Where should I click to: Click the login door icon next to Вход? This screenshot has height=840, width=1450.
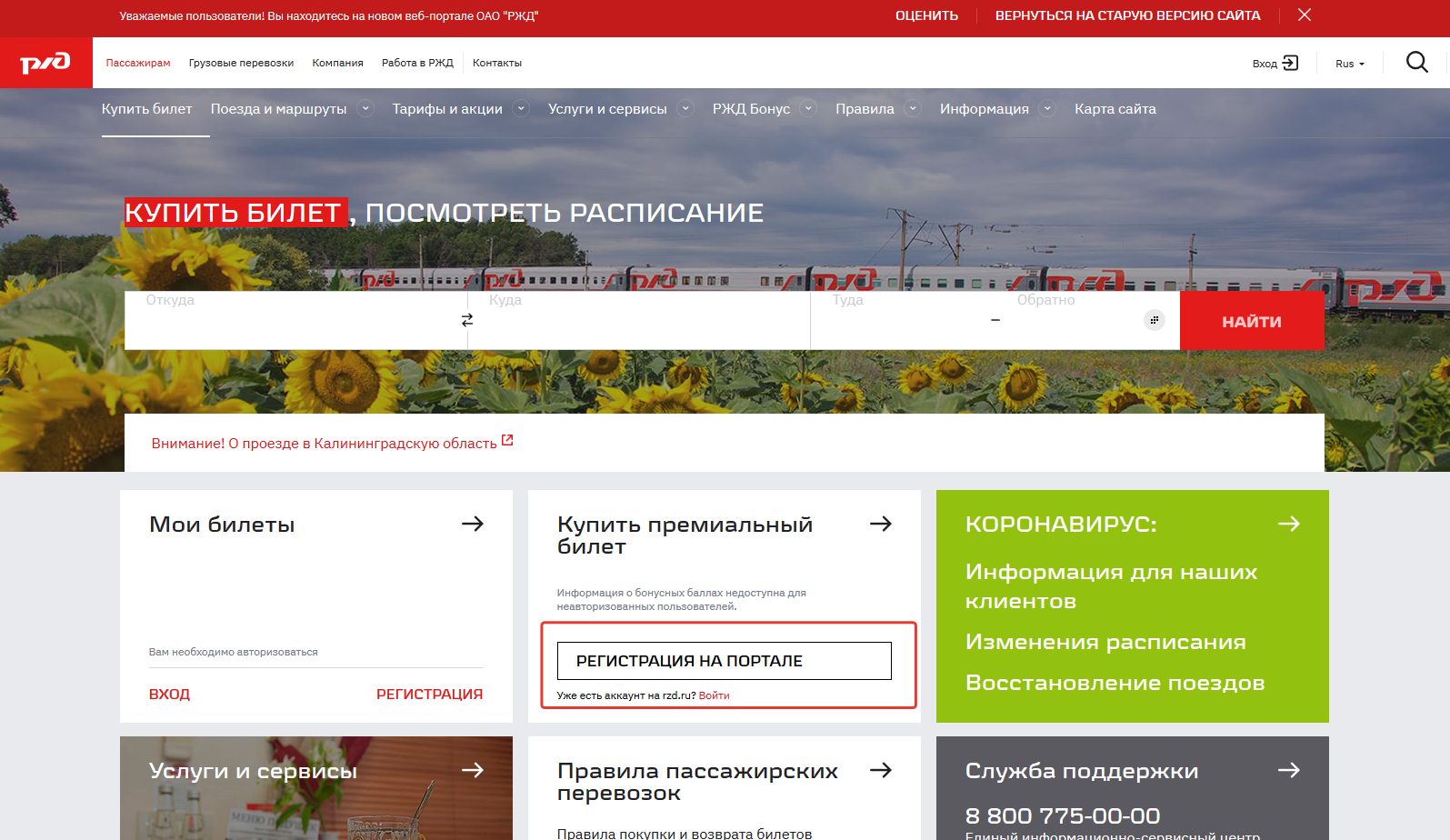(1290, 63)
